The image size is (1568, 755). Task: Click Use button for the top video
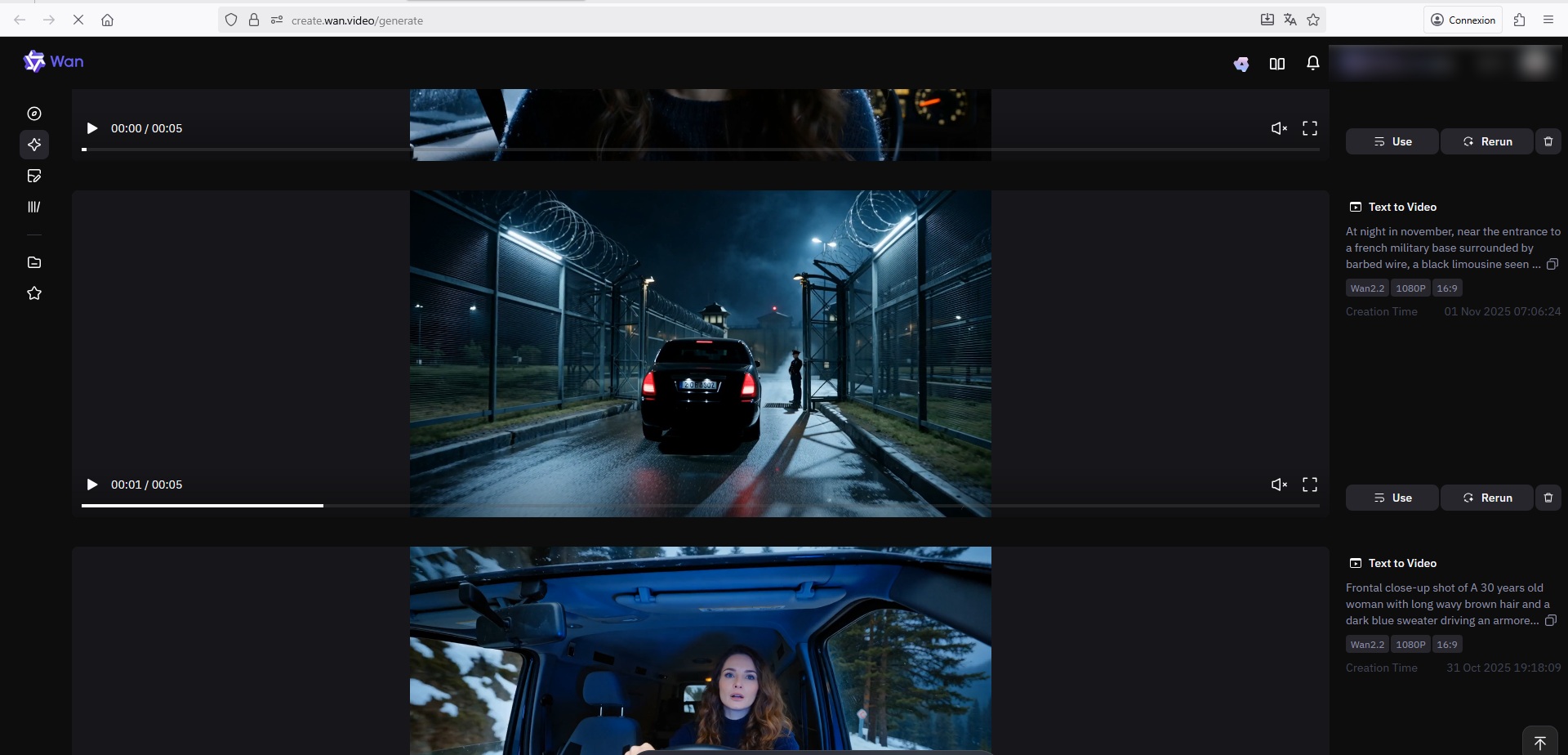[1392, 141]
